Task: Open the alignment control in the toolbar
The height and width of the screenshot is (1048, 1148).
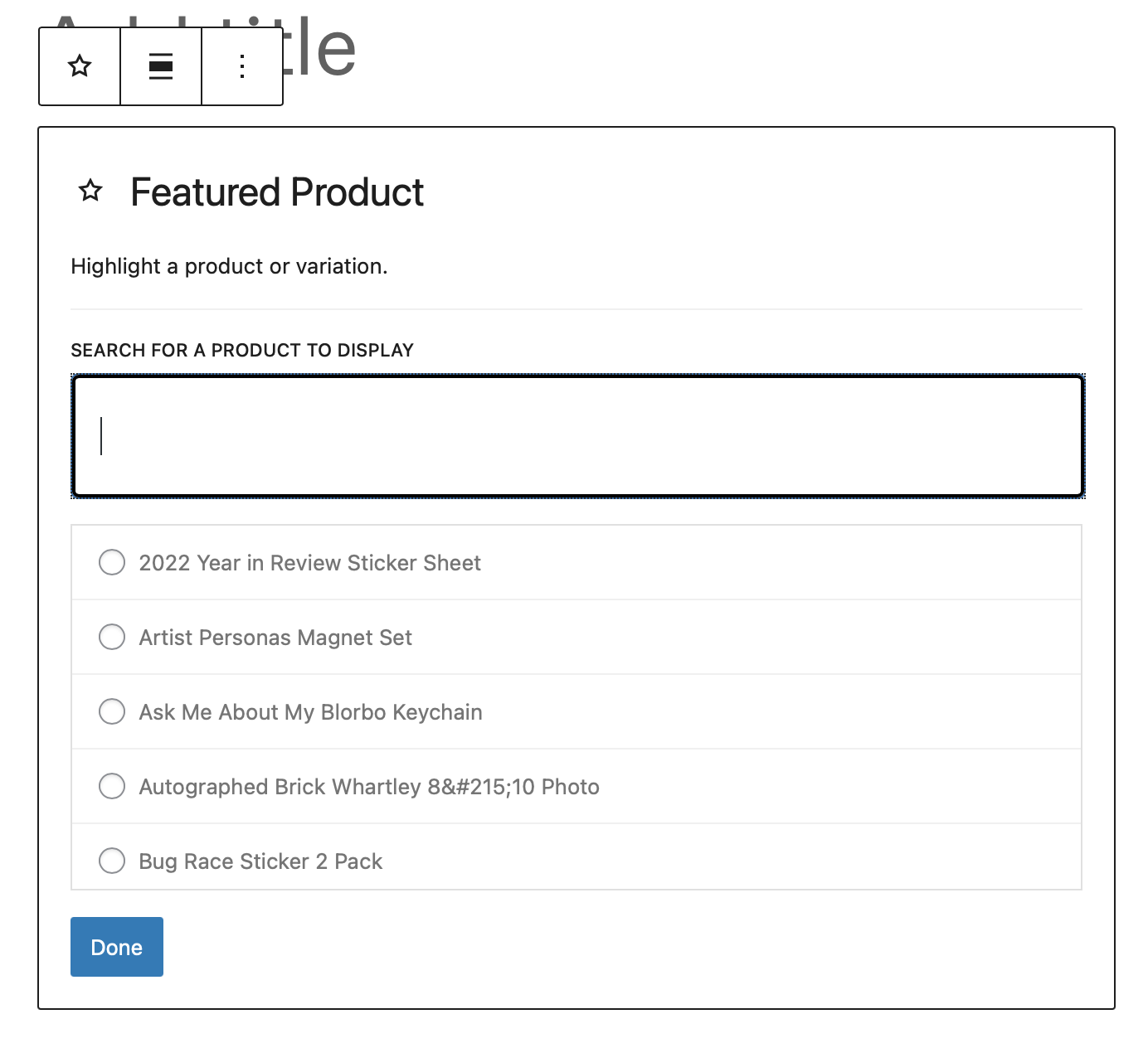Action: coord(160,65)
